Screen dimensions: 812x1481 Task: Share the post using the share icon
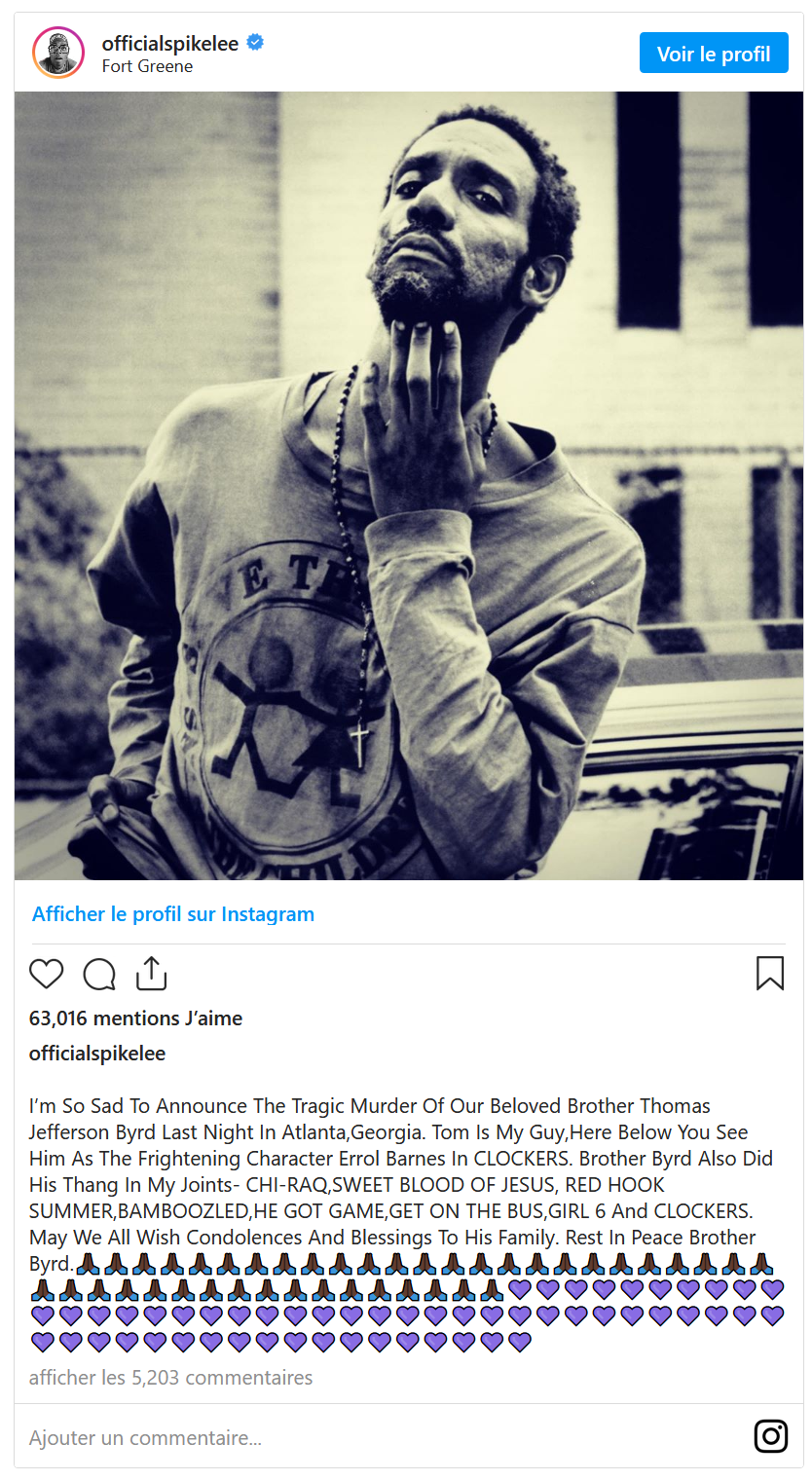tap(152, 973)
